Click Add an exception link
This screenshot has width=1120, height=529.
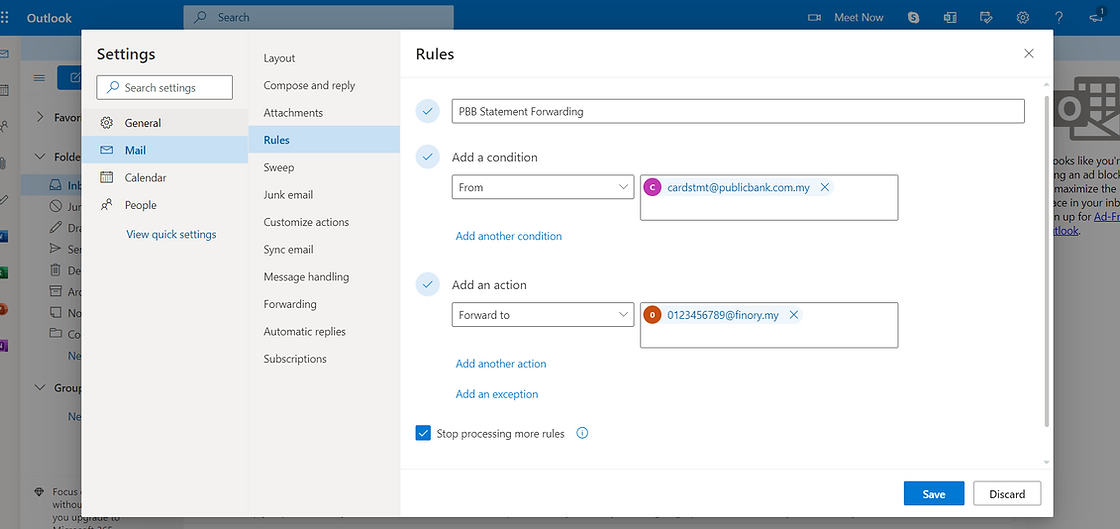pos(497,394)
